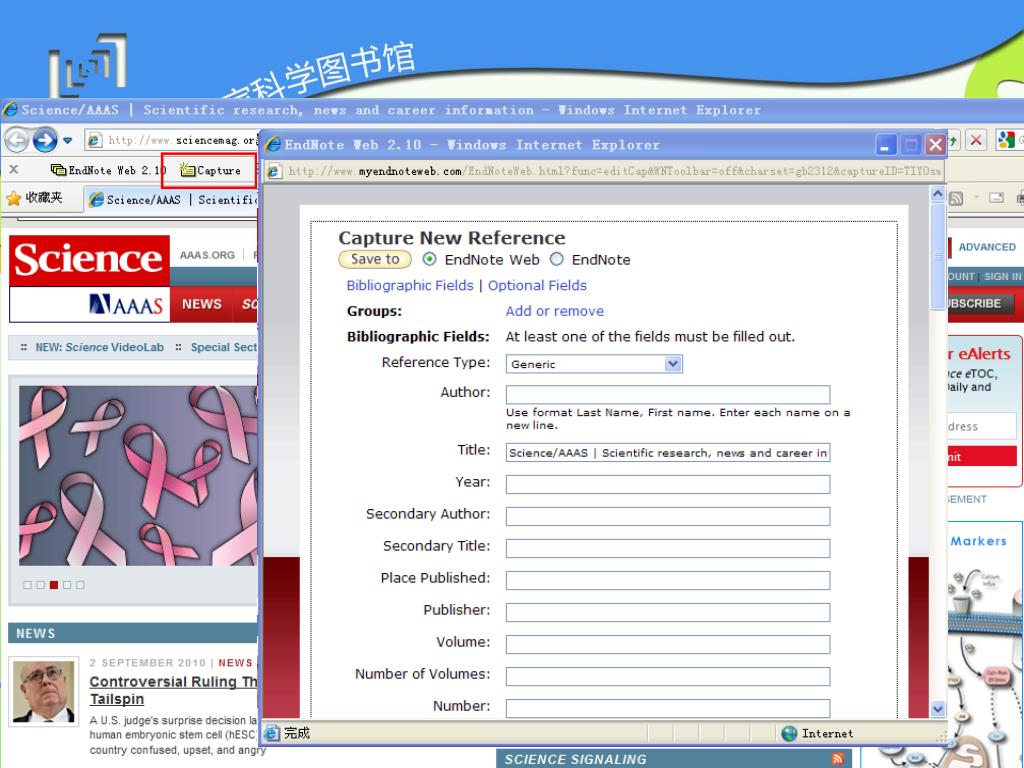Select the EndNote Web radio button

tap(429, 259)
